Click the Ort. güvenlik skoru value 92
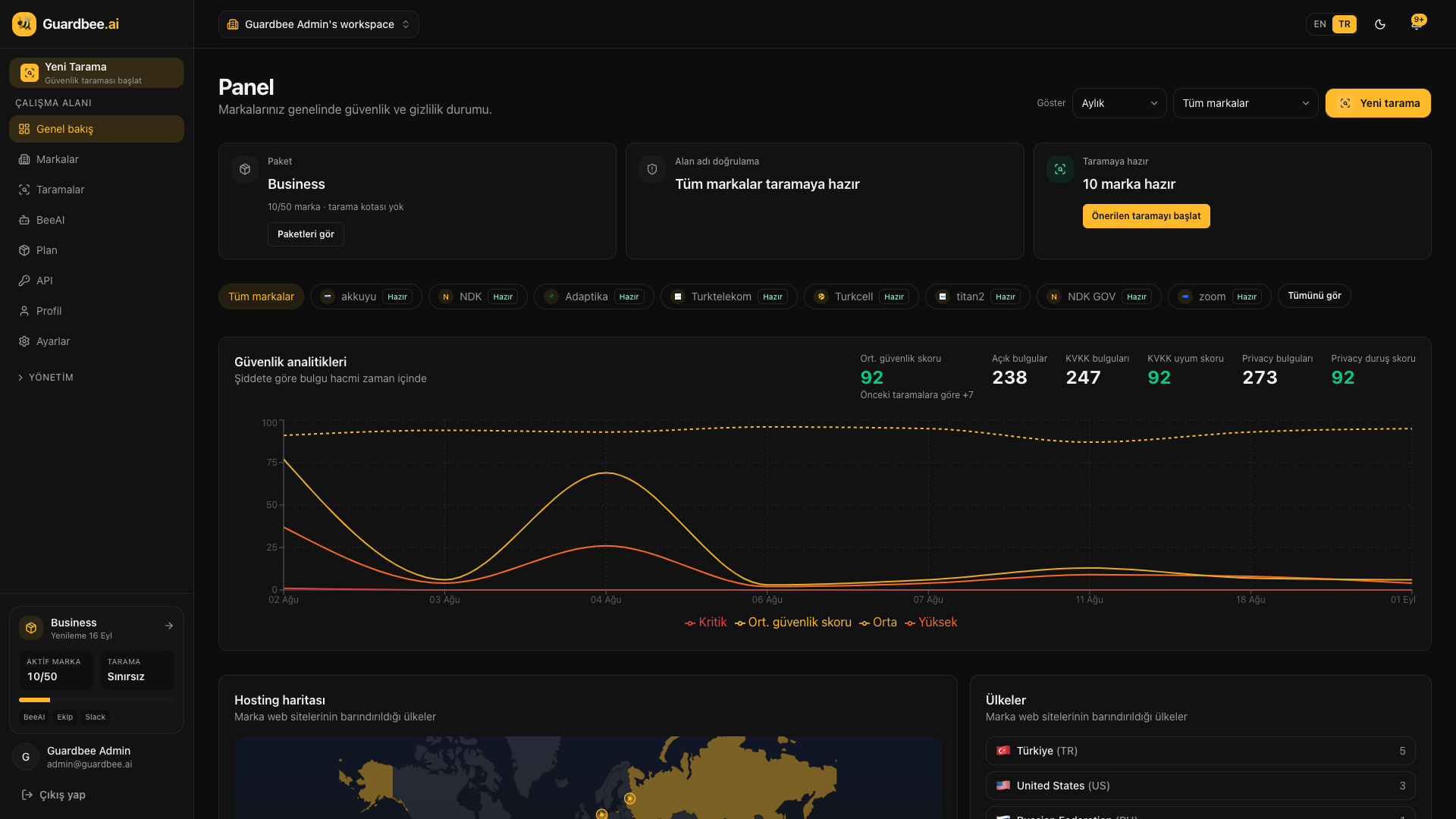This screenshot has width=1456, height=819. coord(872,378)
